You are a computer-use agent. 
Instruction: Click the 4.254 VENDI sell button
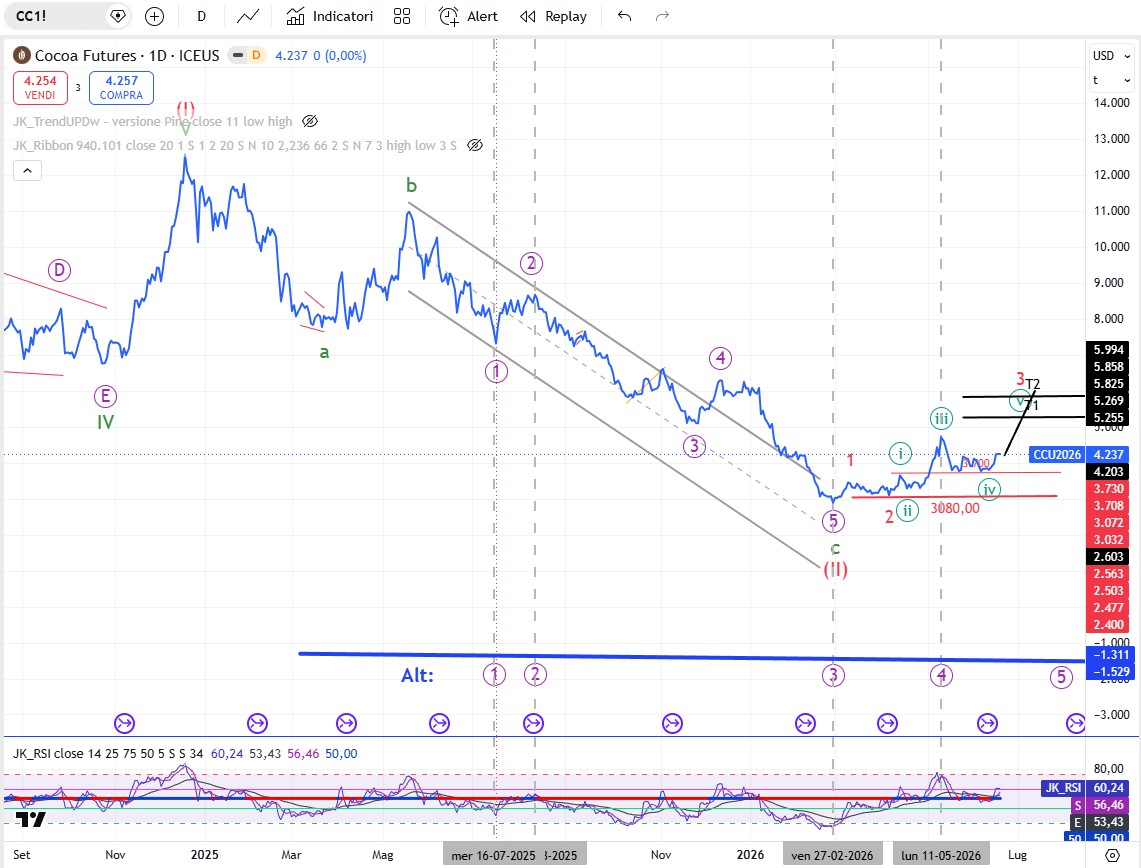(40, 87)
